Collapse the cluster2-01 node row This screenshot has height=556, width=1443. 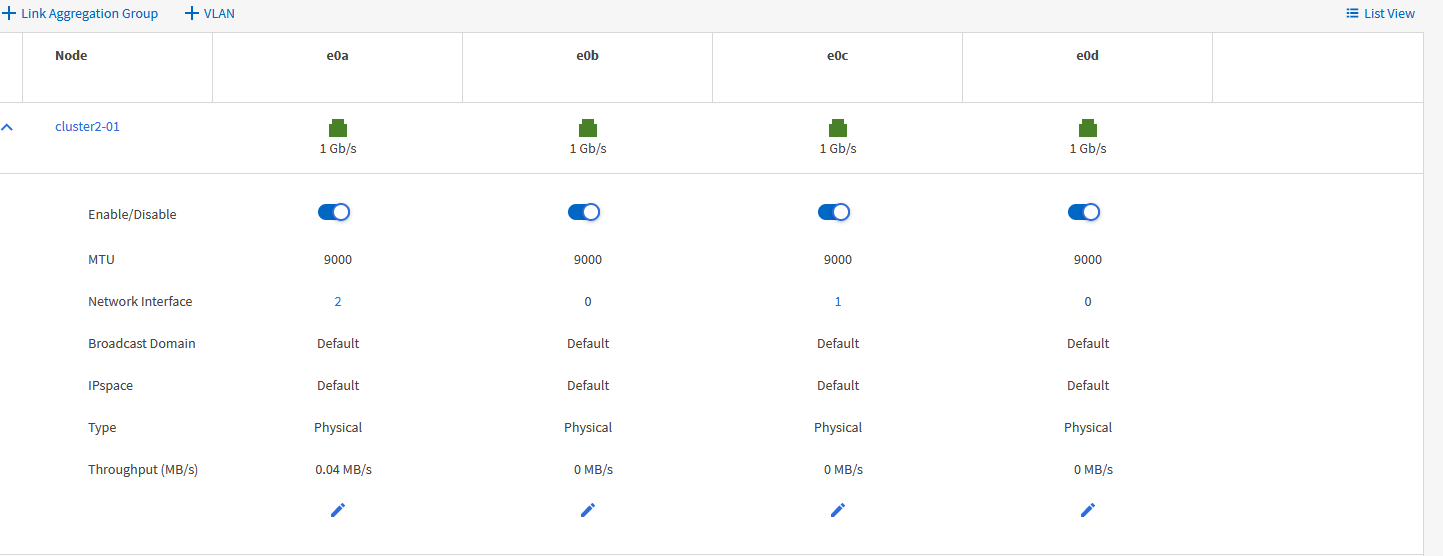[x=8, y=128]
